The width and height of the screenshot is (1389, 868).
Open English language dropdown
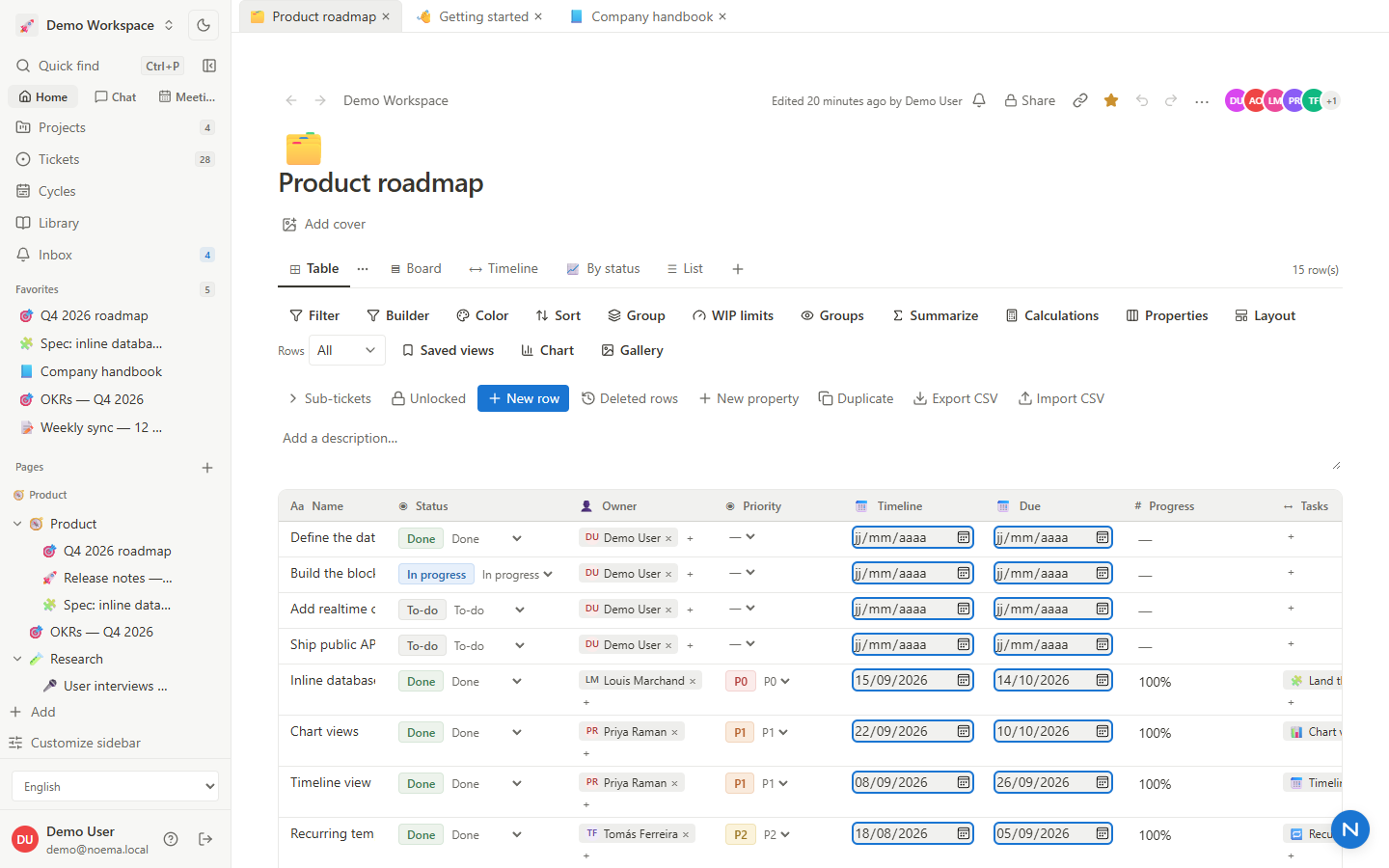click(x=115, y=786)
